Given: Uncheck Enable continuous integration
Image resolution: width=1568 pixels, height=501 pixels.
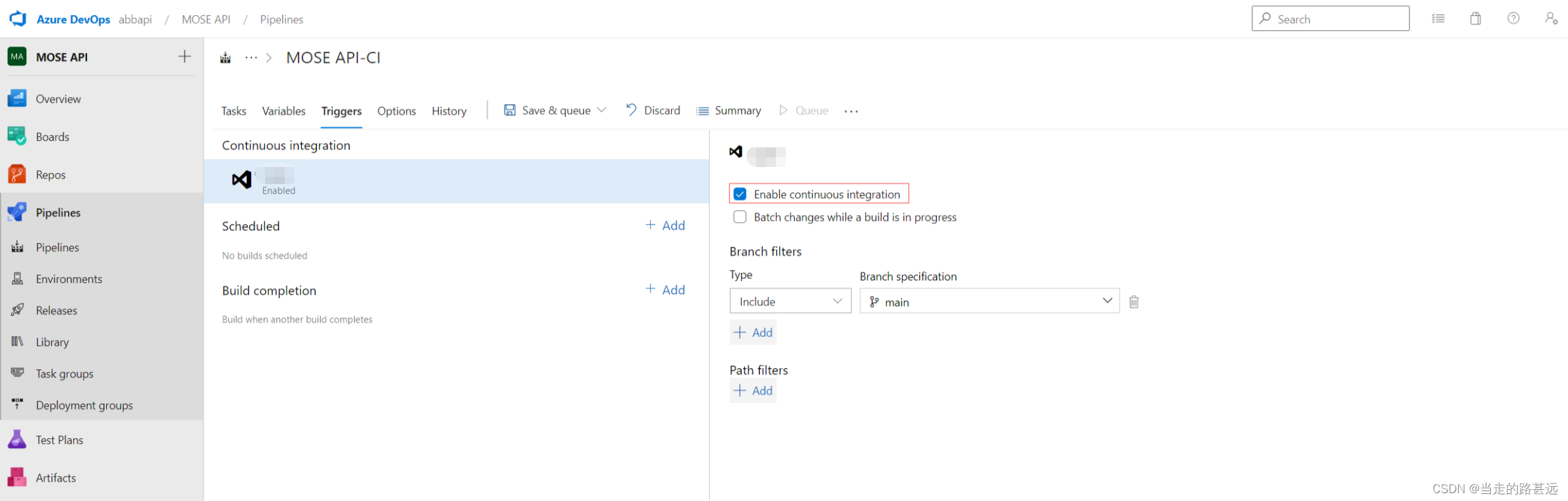Looking at the screenshot, I should click(x=740, y=194).
